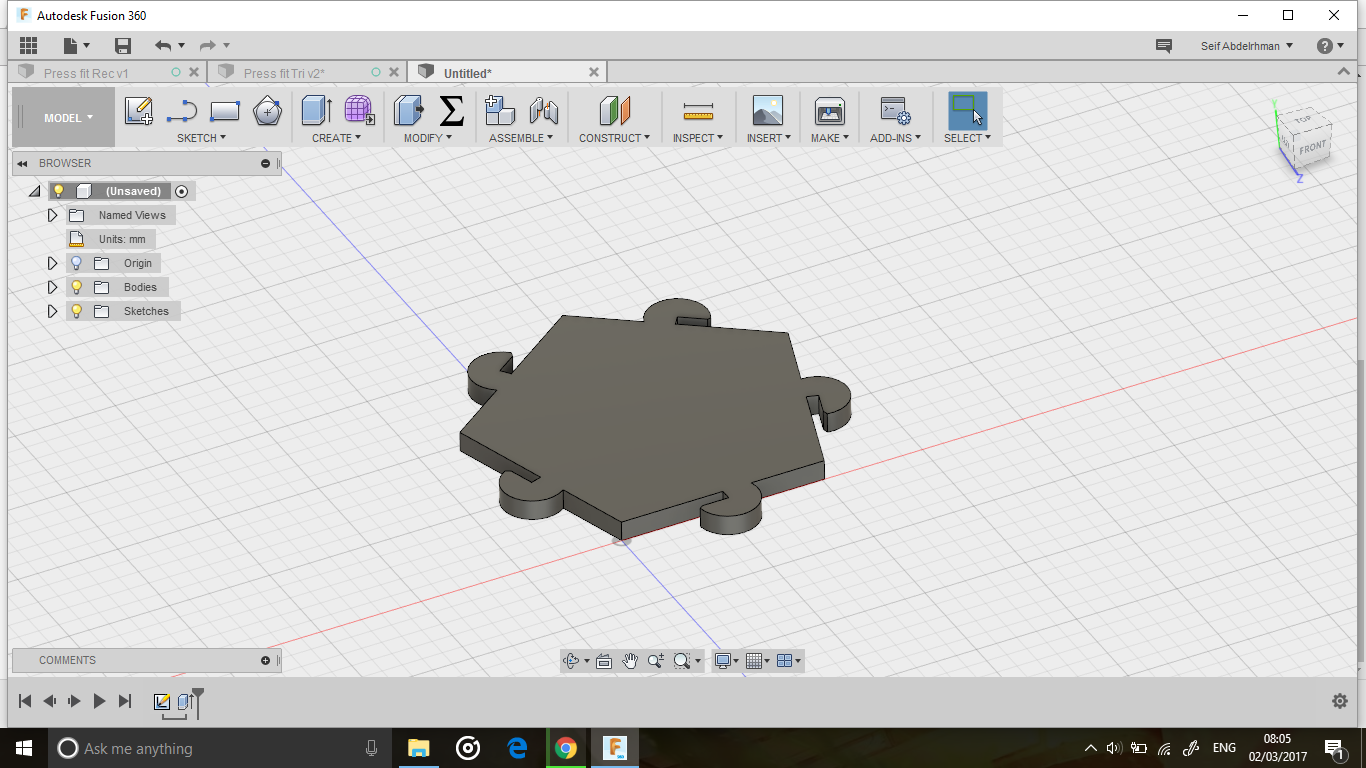Activate the (Unsaved) component radio button
The image size is (1366, 768).
click(x=181, y=191)
